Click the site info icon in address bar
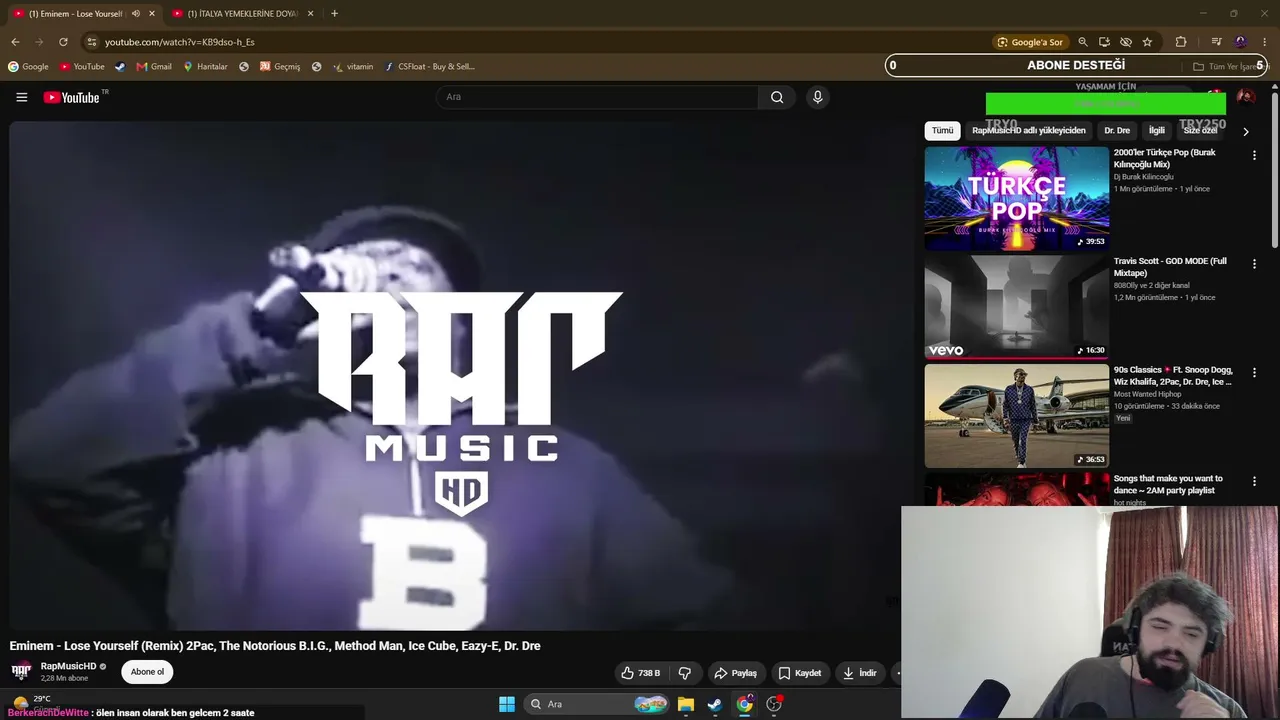The image size is (1280, 720). click(x=92, y=42)
